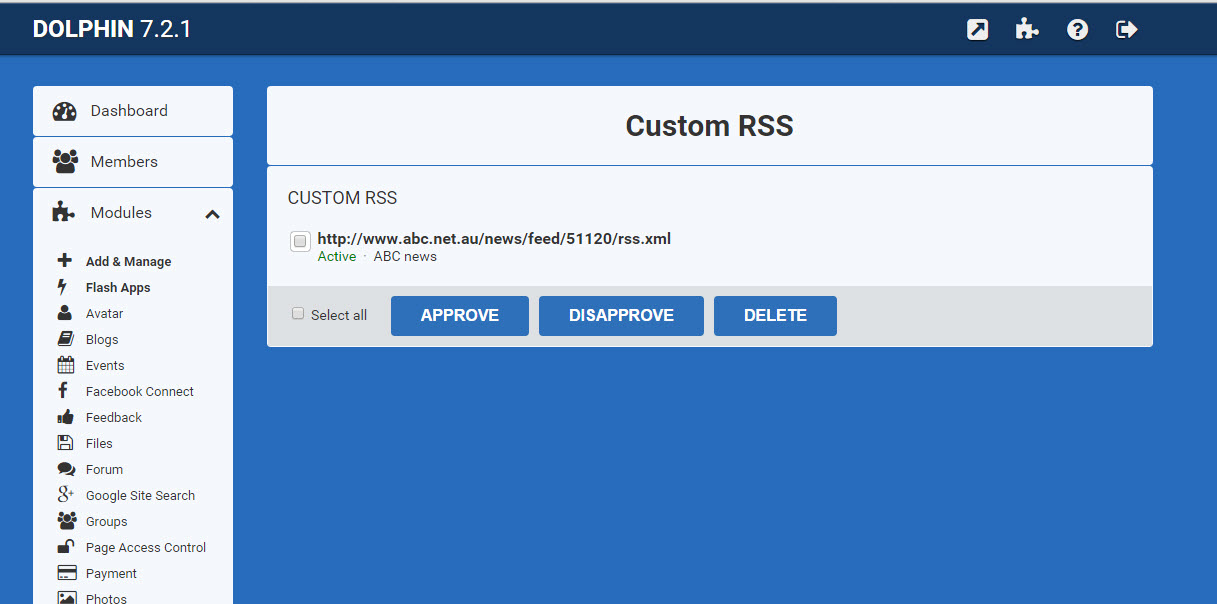
Task: Click the Dashboard gauge icon
Action: click(65, 111)
